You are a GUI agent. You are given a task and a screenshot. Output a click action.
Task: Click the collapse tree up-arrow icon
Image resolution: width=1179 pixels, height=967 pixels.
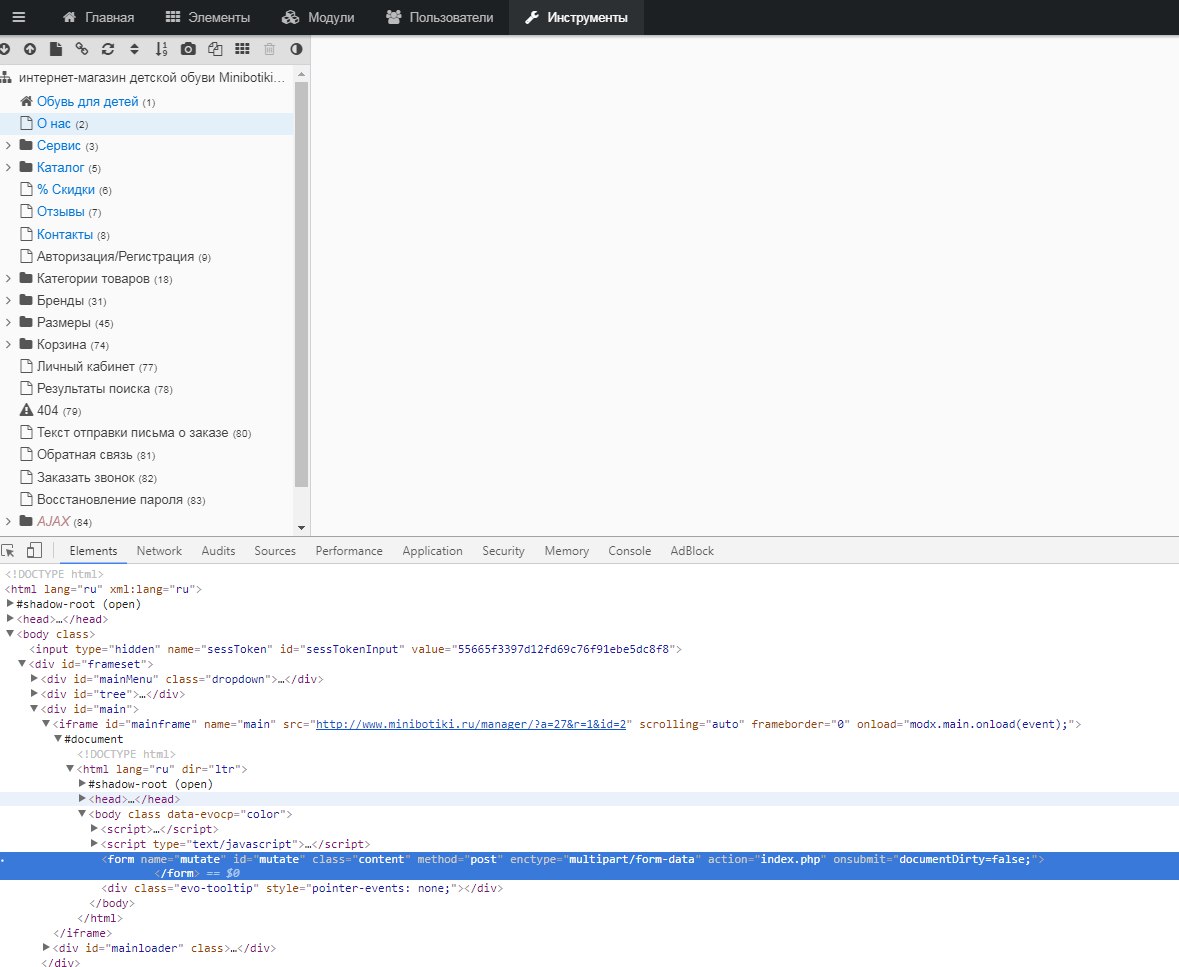tap(30, 49)
